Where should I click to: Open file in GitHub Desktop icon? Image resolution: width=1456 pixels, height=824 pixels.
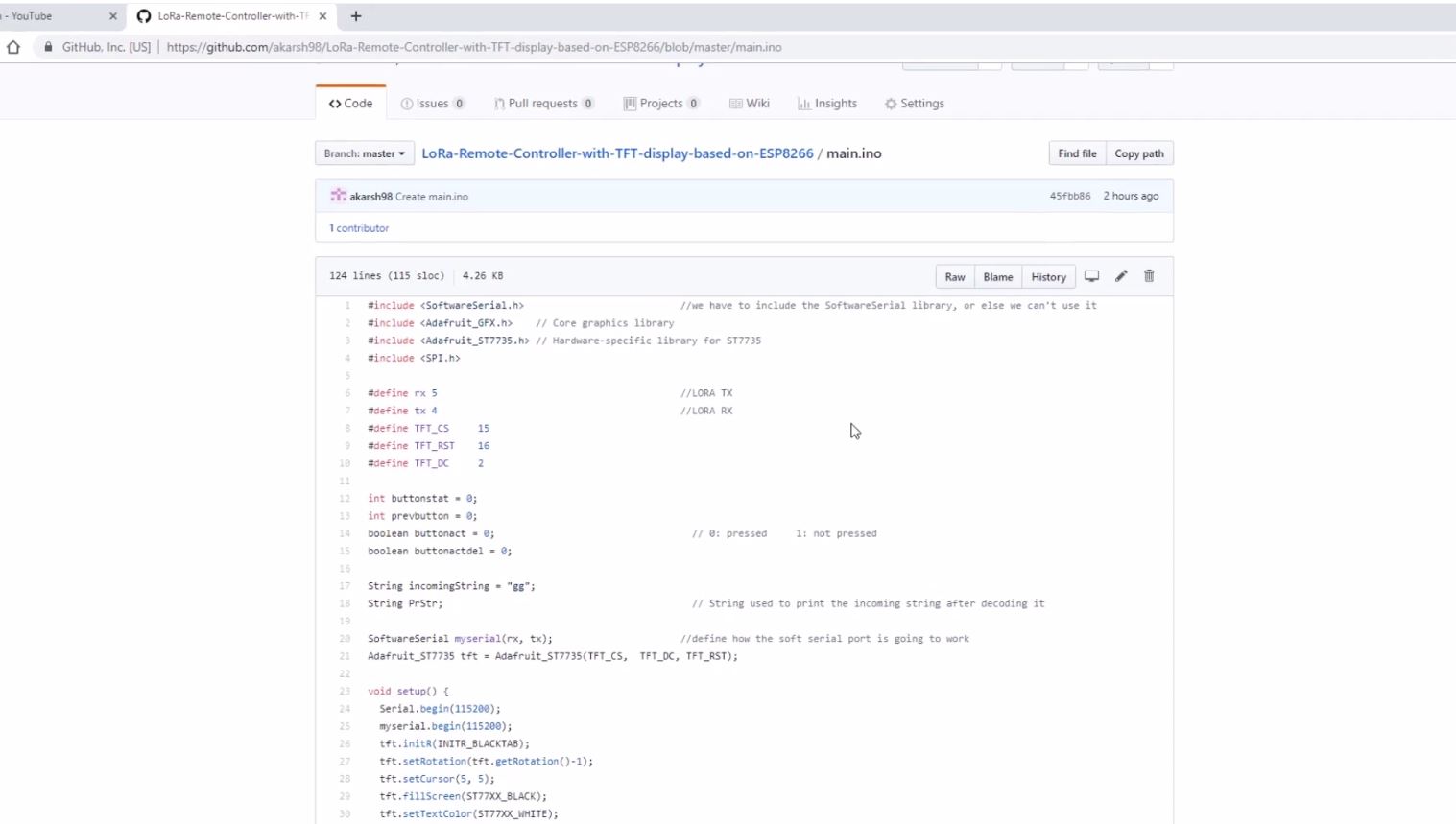click(x=1092, y=276)
